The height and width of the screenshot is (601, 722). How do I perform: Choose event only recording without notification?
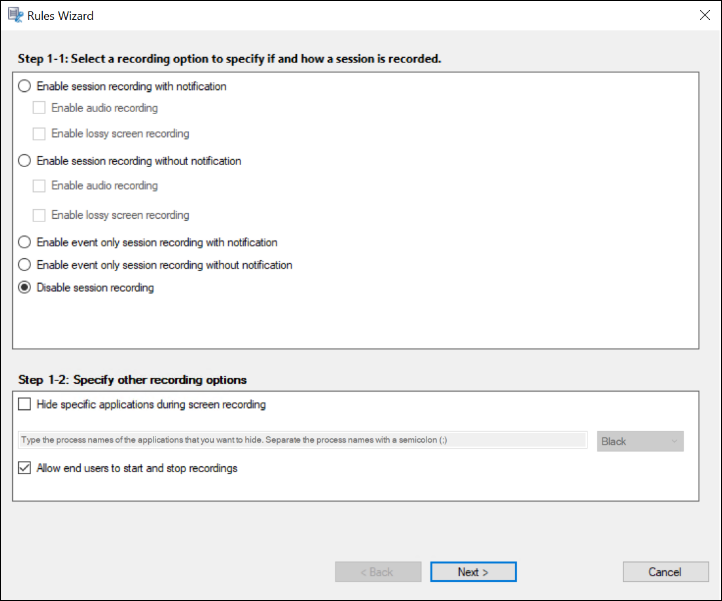click(25, 265)
